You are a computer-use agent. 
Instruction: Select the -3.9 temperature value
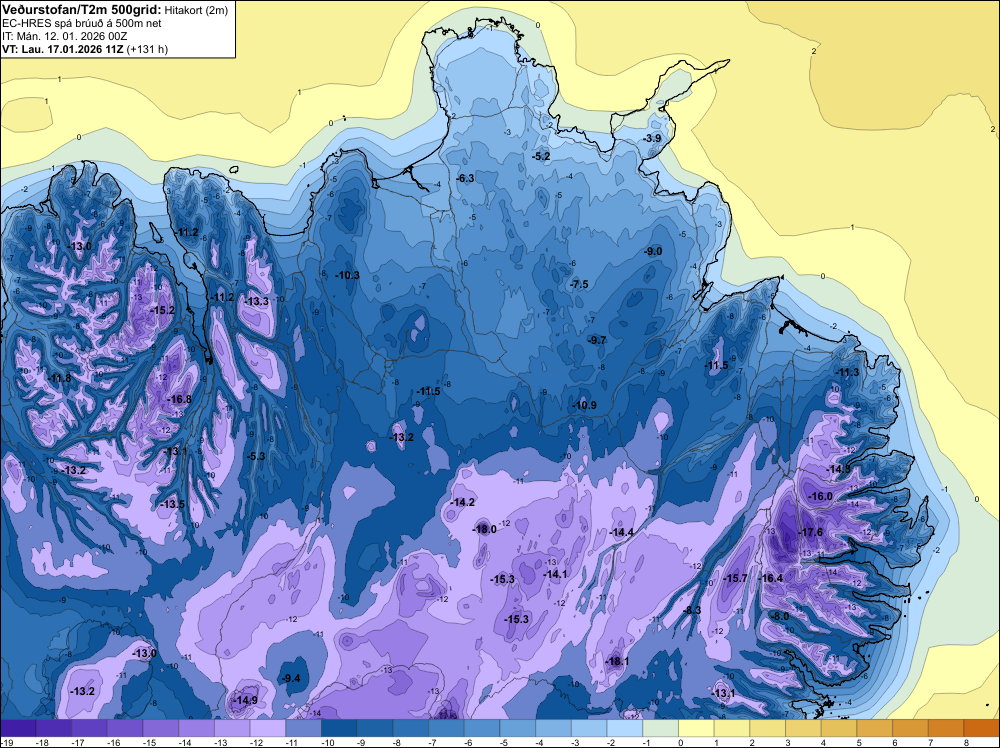pos(652,138)
